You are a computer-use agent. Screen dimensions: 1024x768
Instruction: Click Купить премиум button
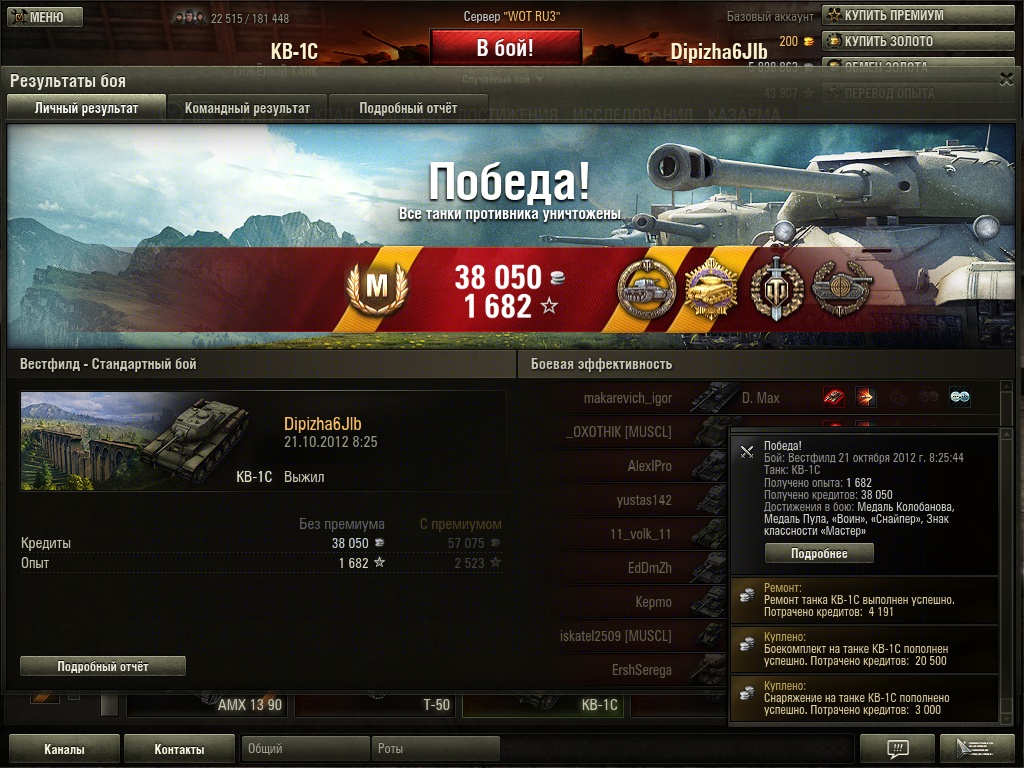click(918, 15)
